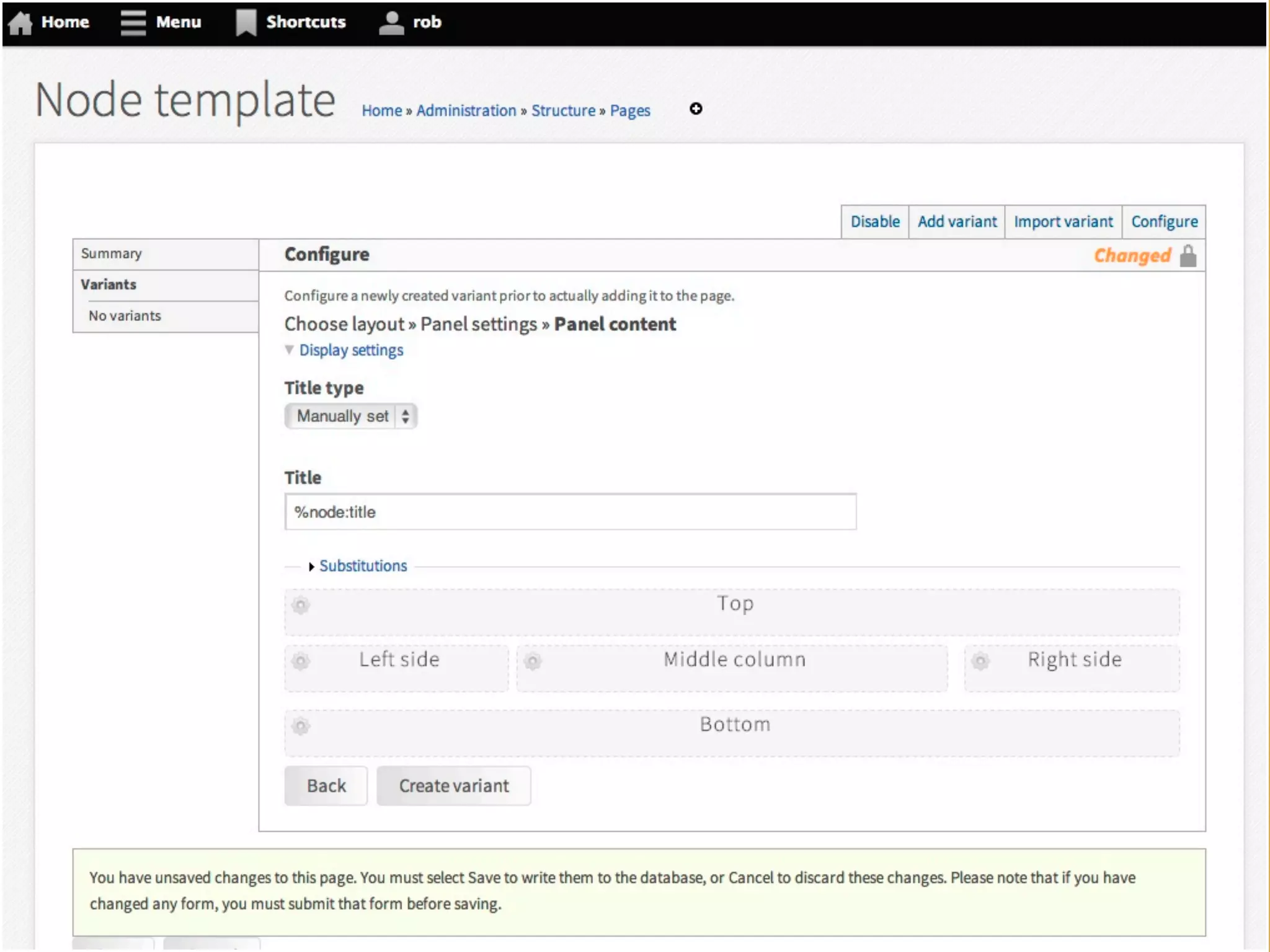Click the Back button
The height and width of the screenshot is (952, 1270).
(326, 786)
